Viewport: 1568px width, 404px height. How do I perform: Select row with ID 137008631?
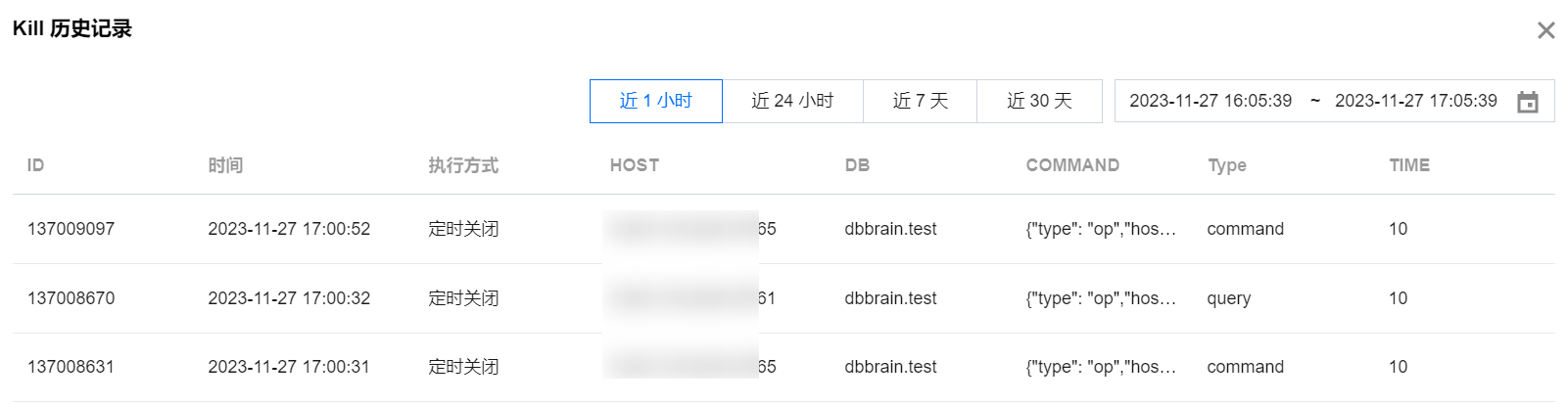pyautogui.click(x=784, y=367)
